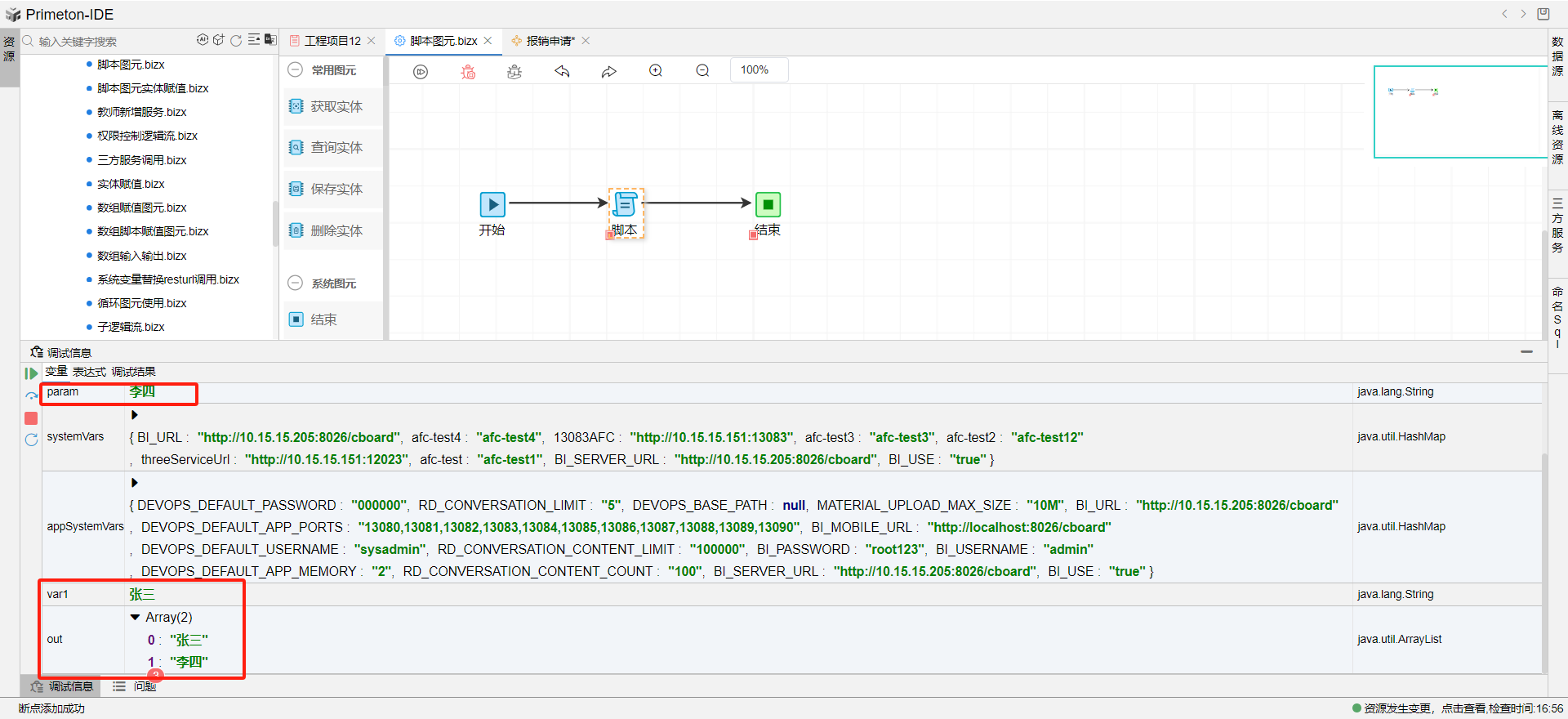Select the 查询实体 palette element
Viewport: 1568px width, 719px height.
tap(336, 148)
